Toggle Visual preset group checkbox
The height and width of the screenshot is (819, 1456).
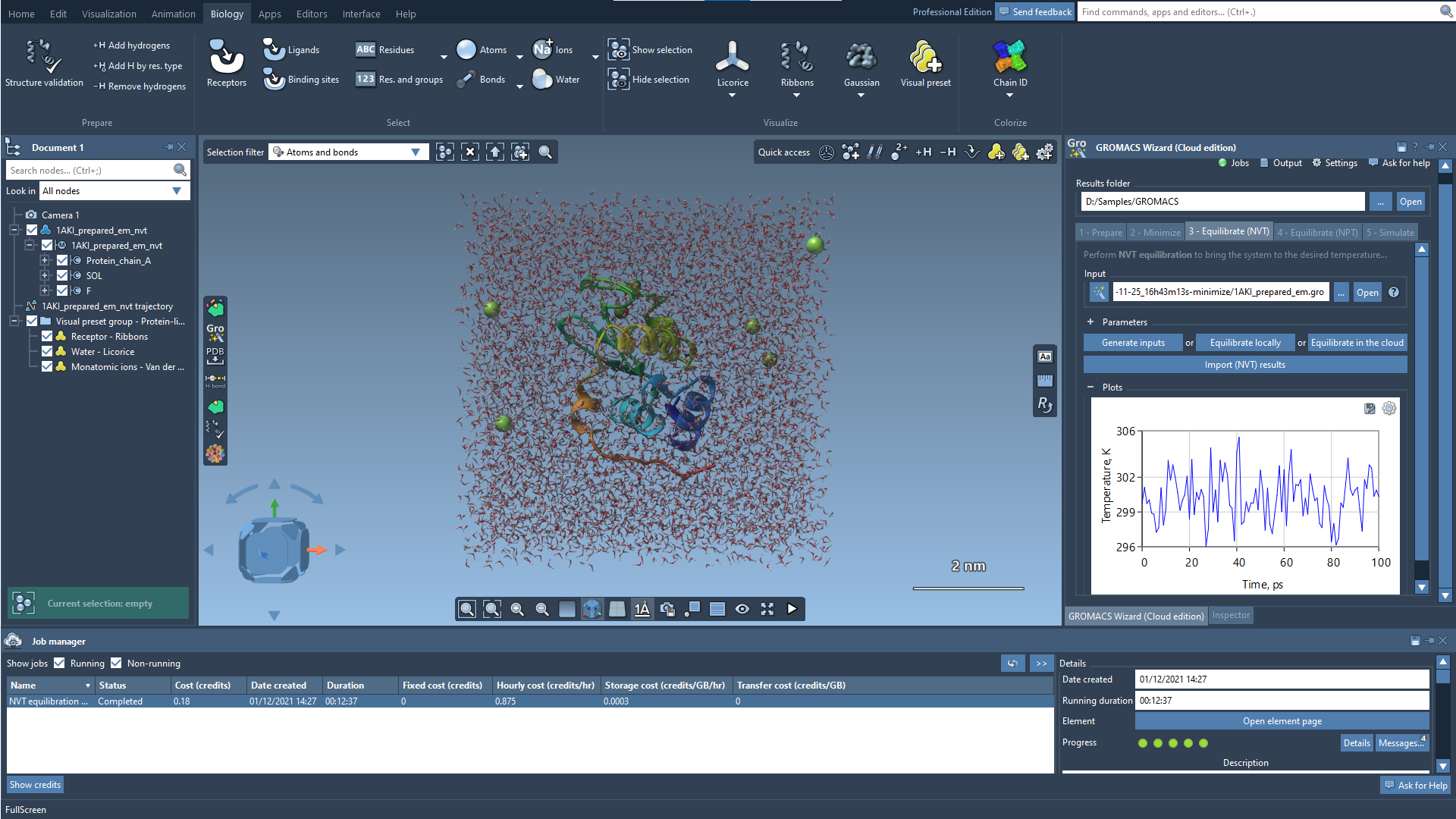click(32, 322)
